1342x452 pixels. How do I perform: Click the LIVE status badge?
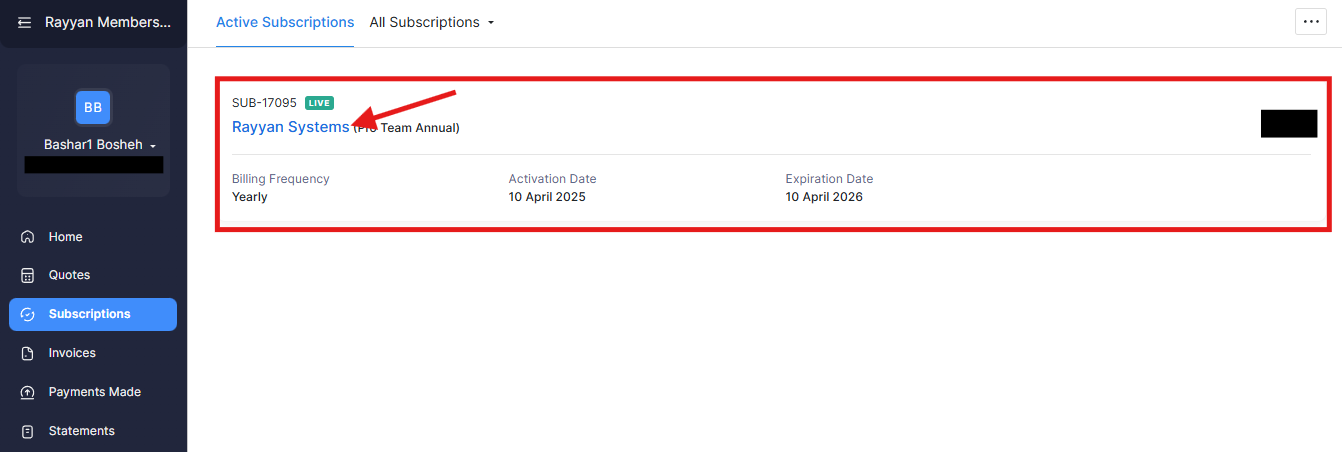(x=319, y=103)
